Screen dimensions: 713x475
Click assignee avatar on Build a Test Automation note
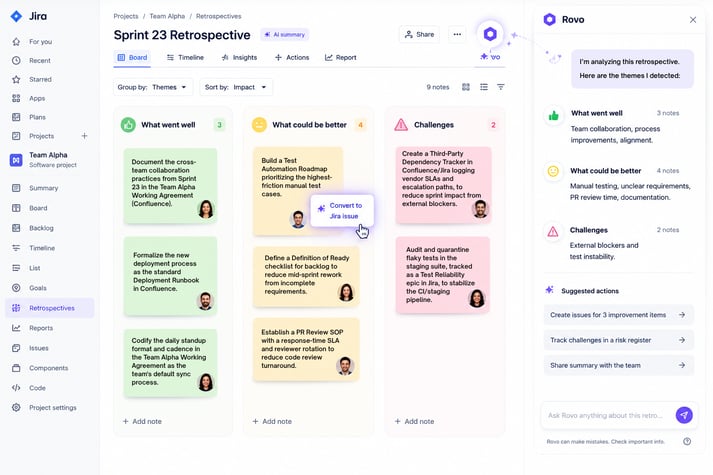coord(298,220)
